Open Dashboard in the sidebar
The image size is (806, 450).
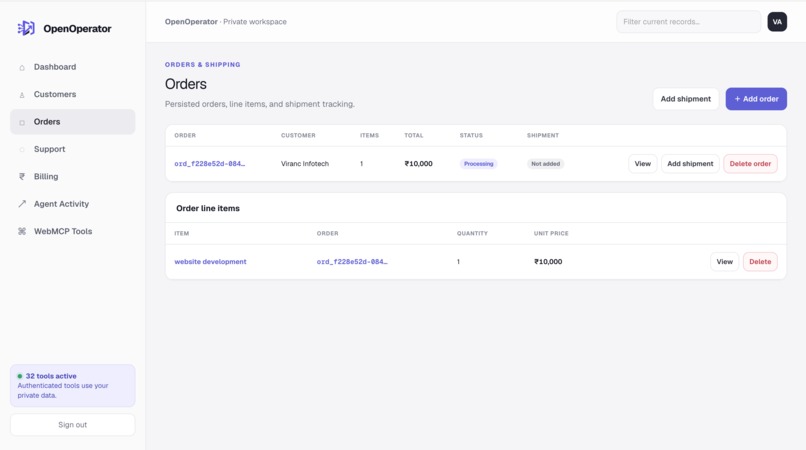(x=72, y=67)
